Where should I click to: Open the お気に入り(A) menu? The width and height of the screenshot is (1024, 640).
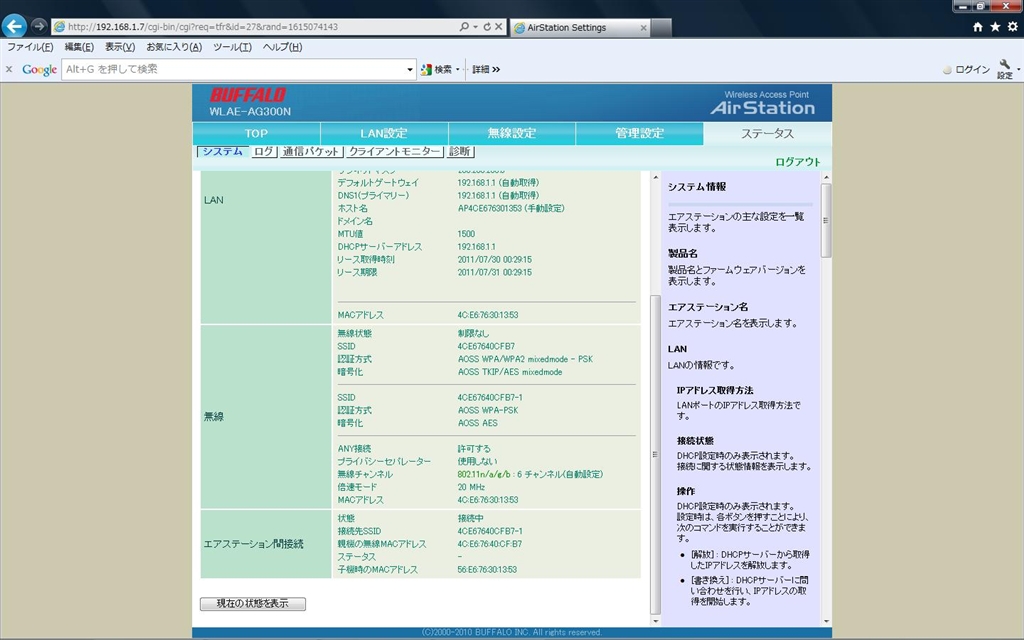174,47
